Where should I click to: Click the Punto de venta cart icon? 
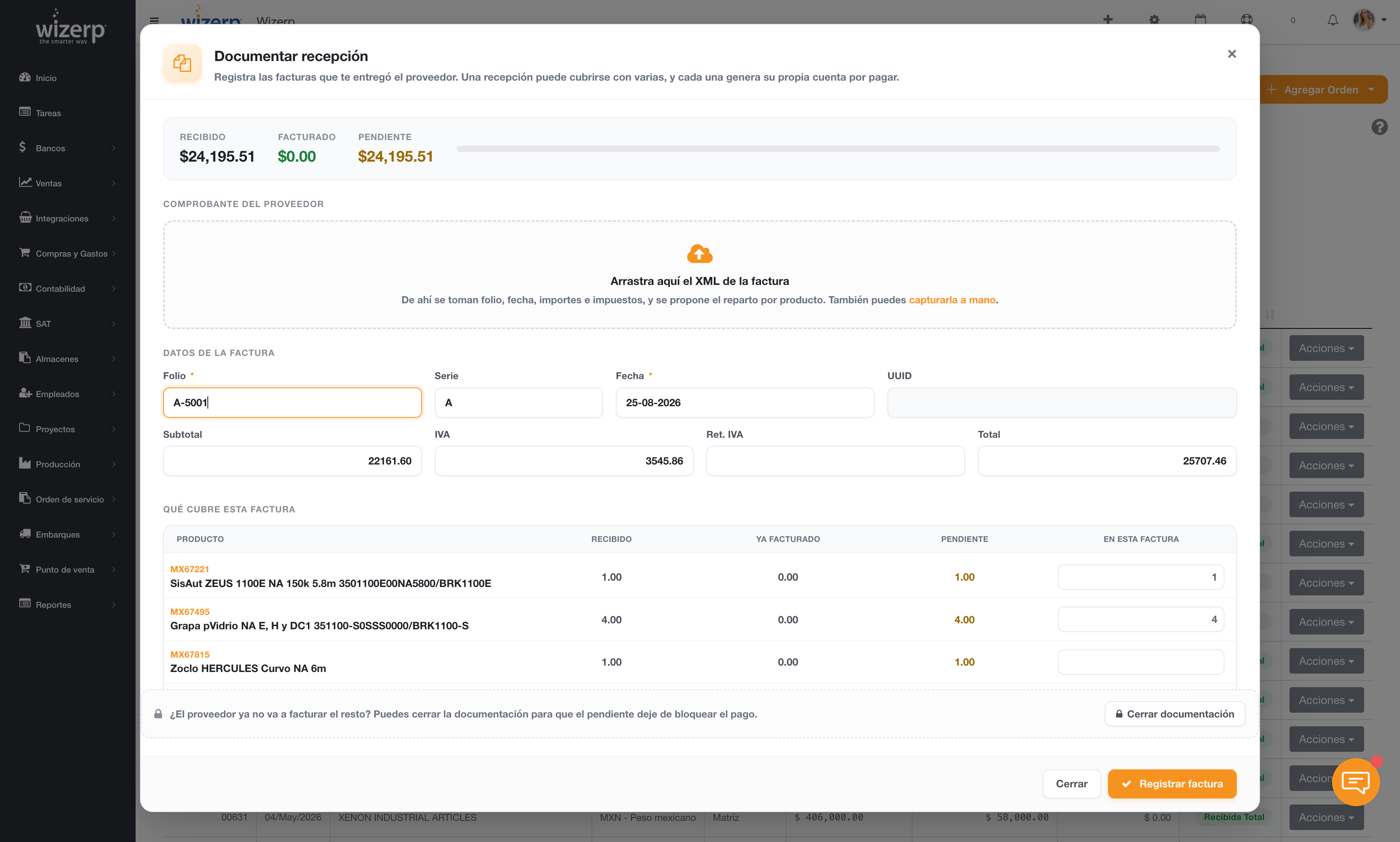click(x=24, y=569)
